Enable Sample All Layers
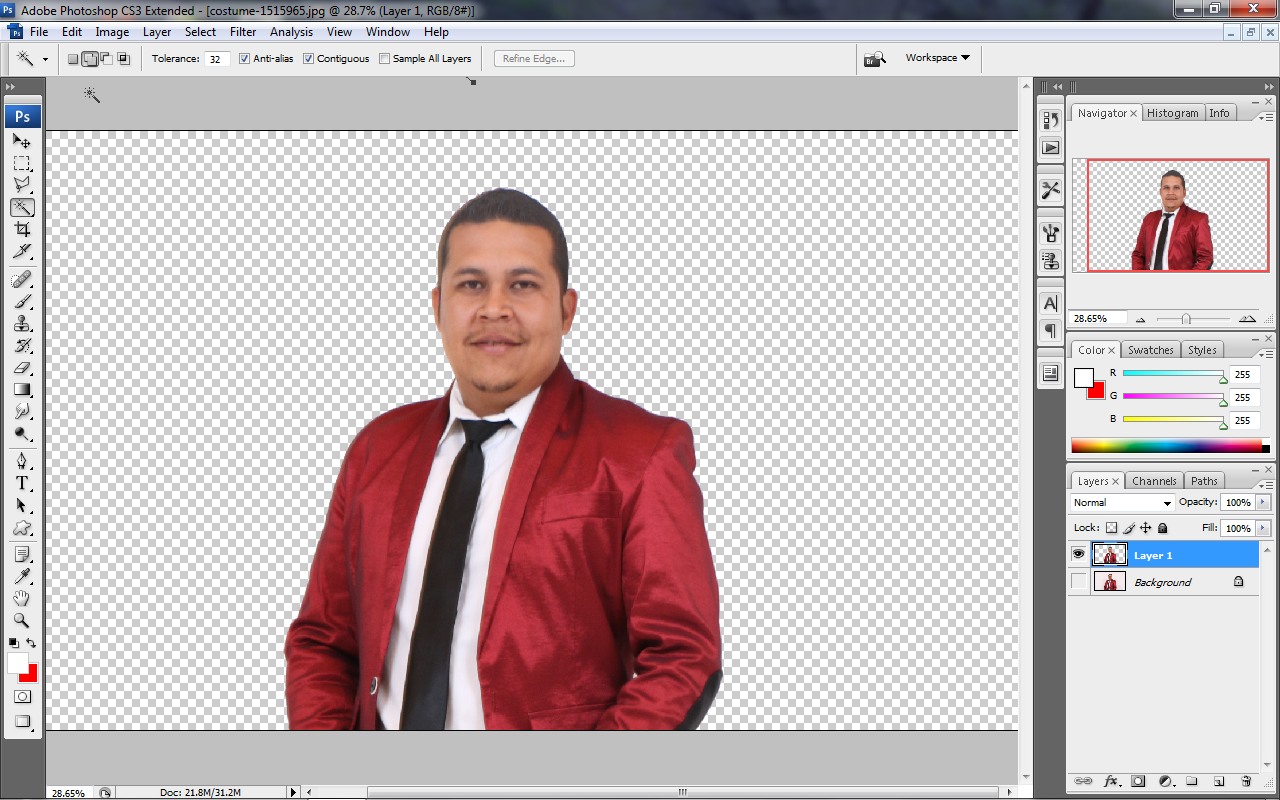This screenshot has width=1280, height=800. pos(384,58)
